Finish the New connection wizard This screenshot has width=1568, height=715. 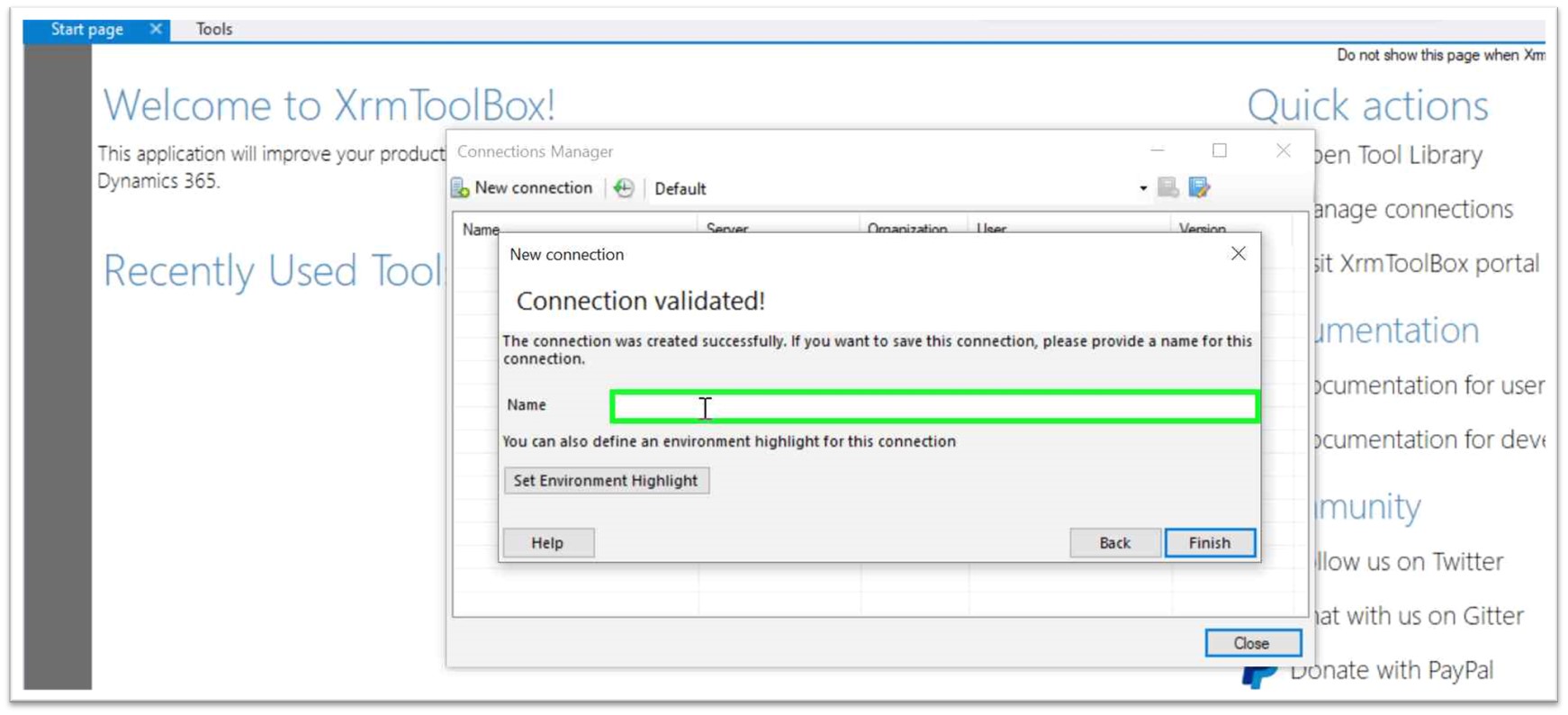(x=1210, y=542)
